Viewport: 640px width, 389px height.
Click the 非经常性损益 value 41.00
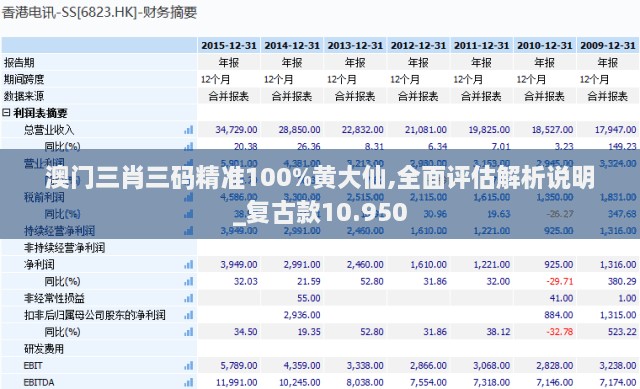click(x=562, y=298)
